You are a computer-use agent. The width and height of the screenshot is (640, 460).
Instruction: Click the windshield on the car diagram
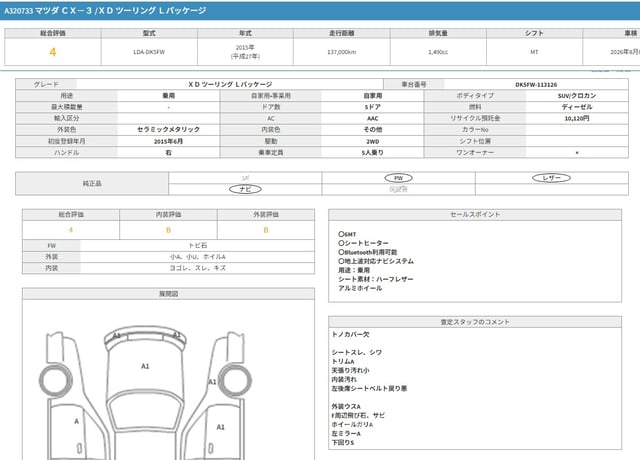(x=144, y=410)
